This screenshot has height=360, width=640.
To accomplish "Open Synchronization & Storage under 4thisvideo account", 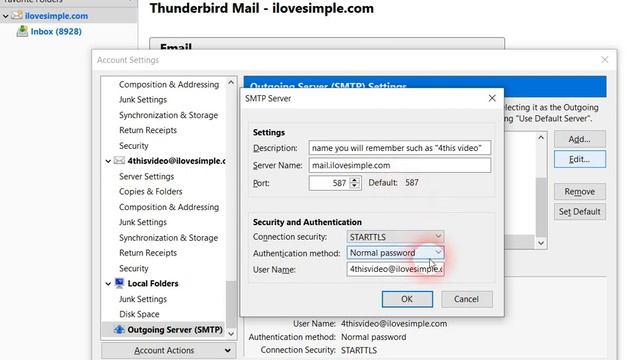I will click(168, 238).
